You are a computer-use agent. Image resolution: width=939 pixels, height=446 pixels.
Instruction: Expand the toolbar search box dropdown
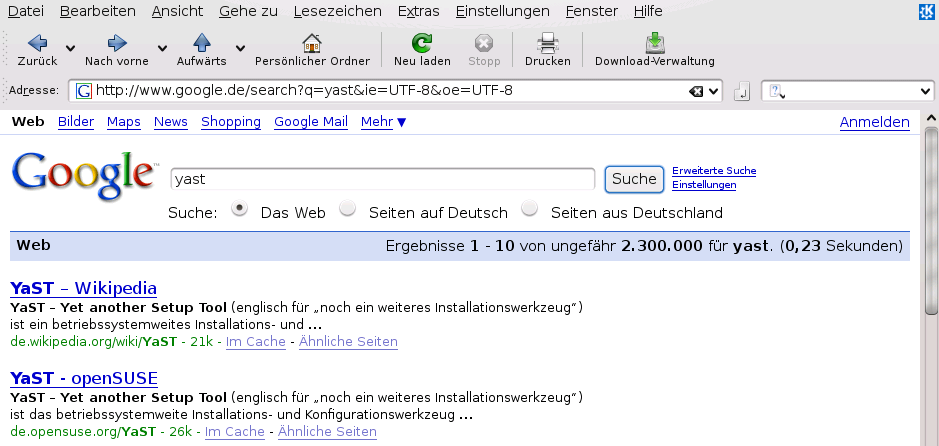point(925,92)
